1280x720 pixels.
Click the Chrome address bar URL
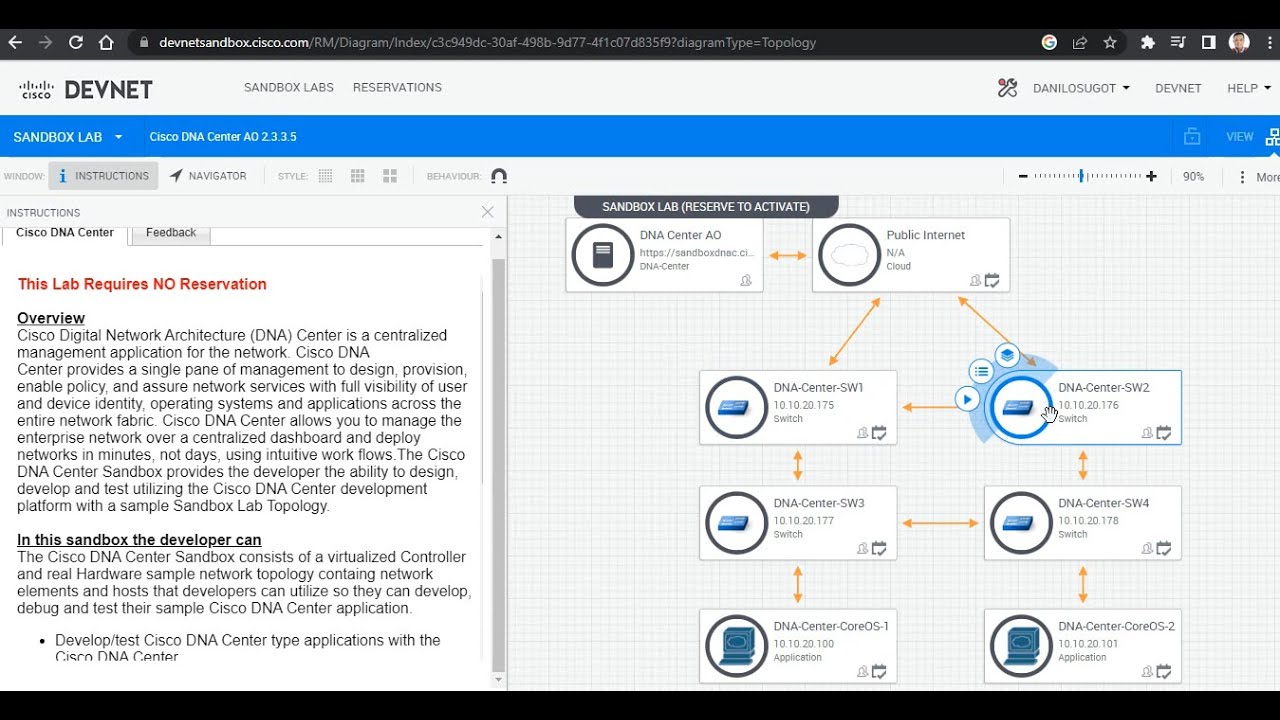point(487,43)
